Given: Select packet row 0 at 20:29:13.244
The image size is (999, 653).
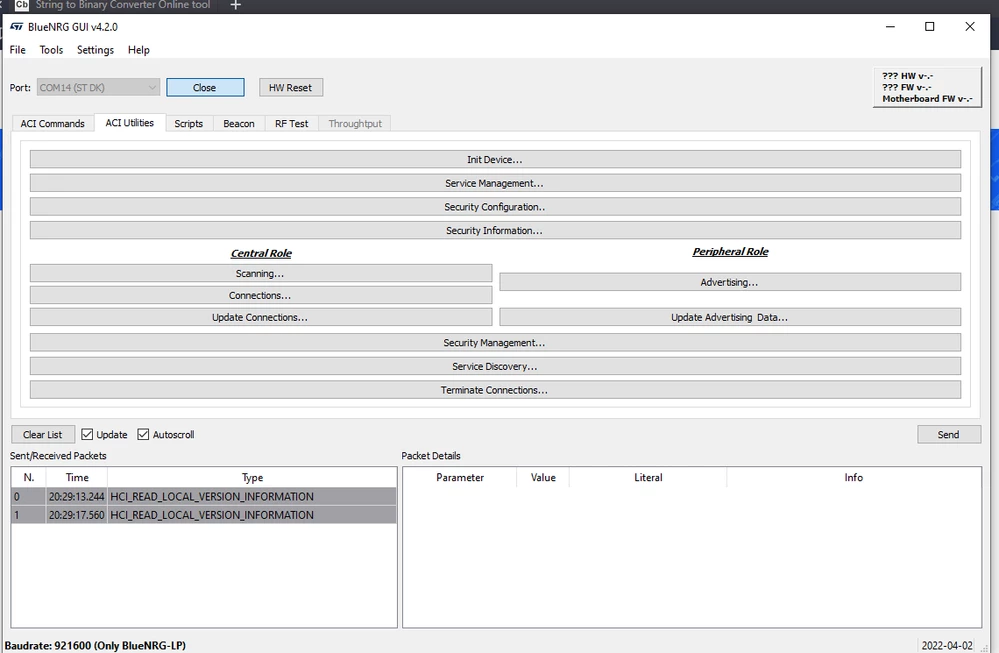Looking at the screenshot, I should coord(203,496).
